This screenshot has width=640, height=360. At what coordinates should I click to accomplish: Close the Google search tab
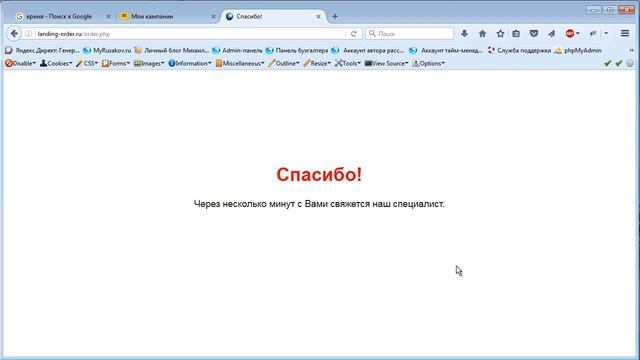pos(108,16)
